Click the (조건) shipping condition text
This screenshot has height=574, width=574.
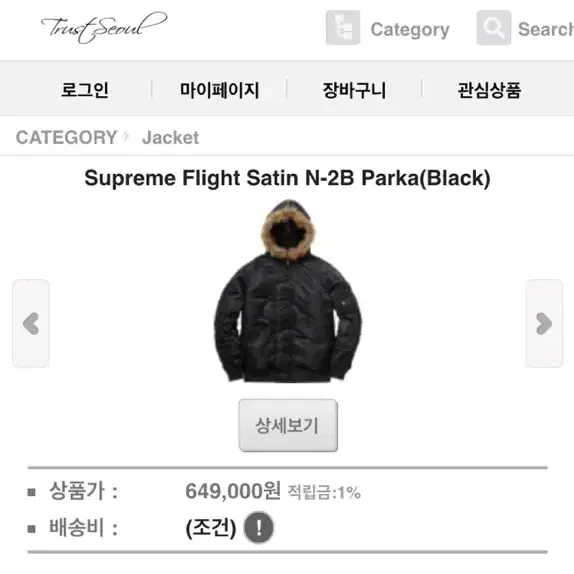(211, 528)
